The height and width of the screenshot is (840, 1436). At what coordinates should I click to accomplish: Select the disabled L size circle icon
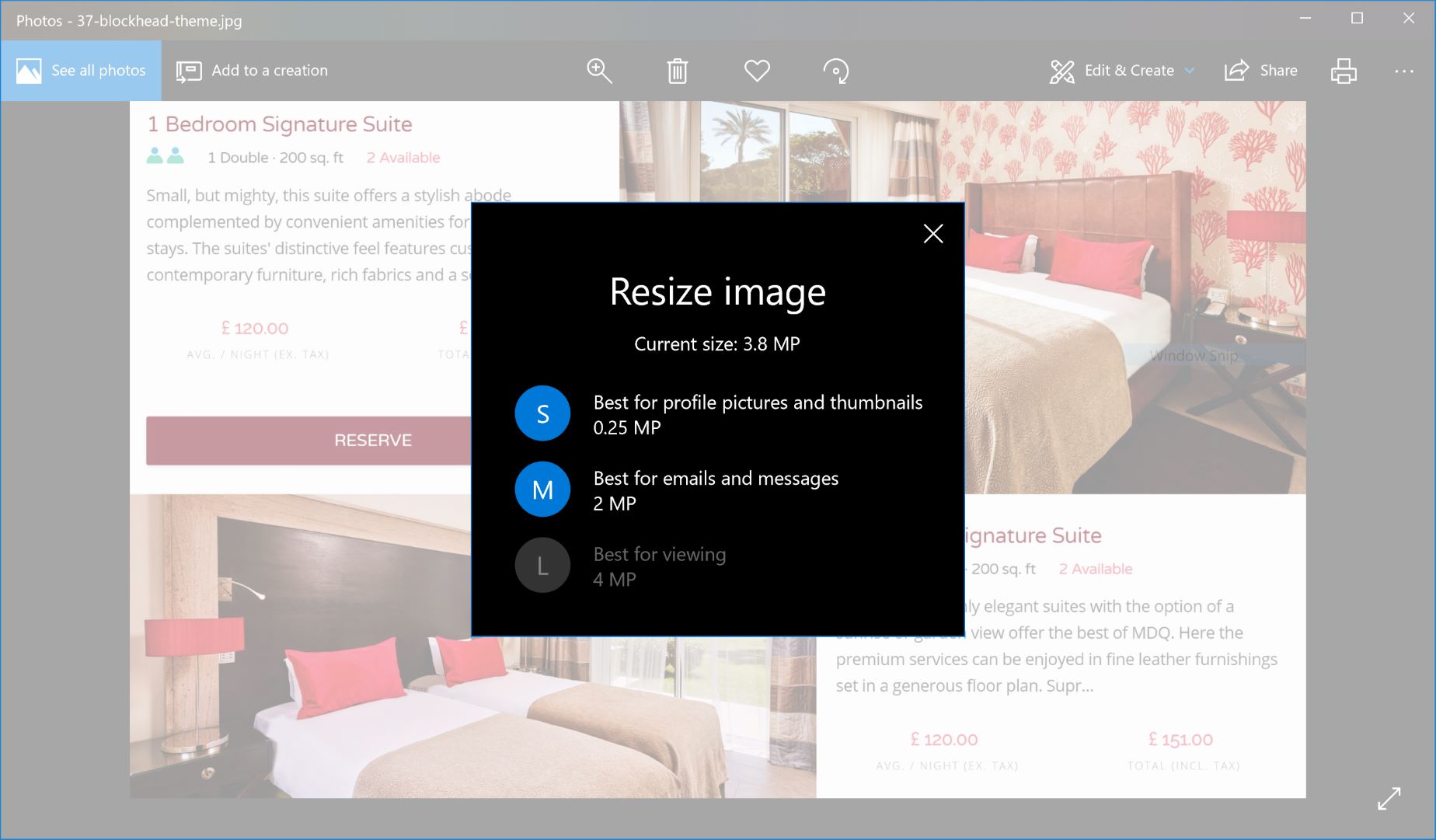point(542,566)
